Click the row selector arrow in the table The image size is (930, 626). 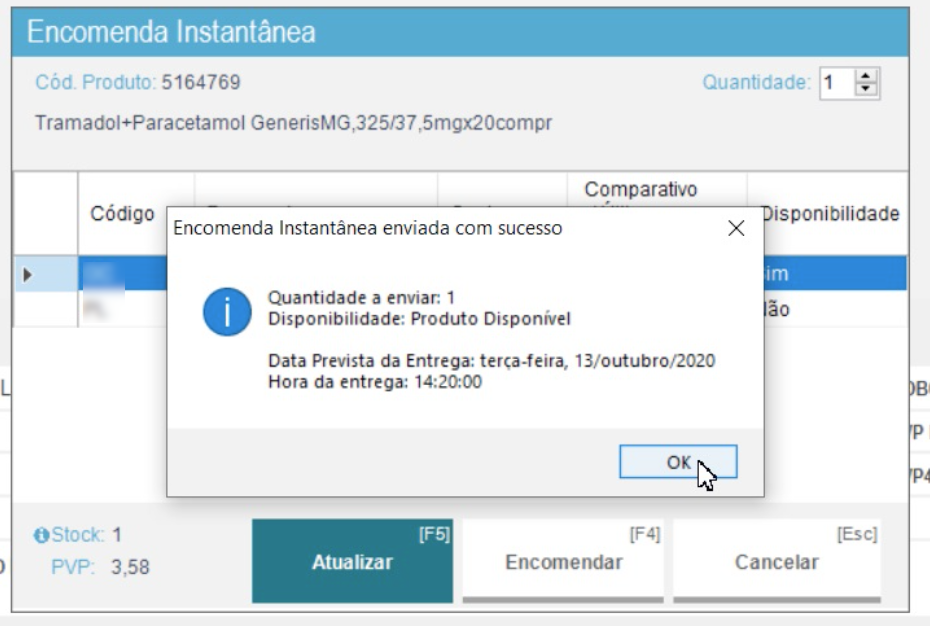27,274
